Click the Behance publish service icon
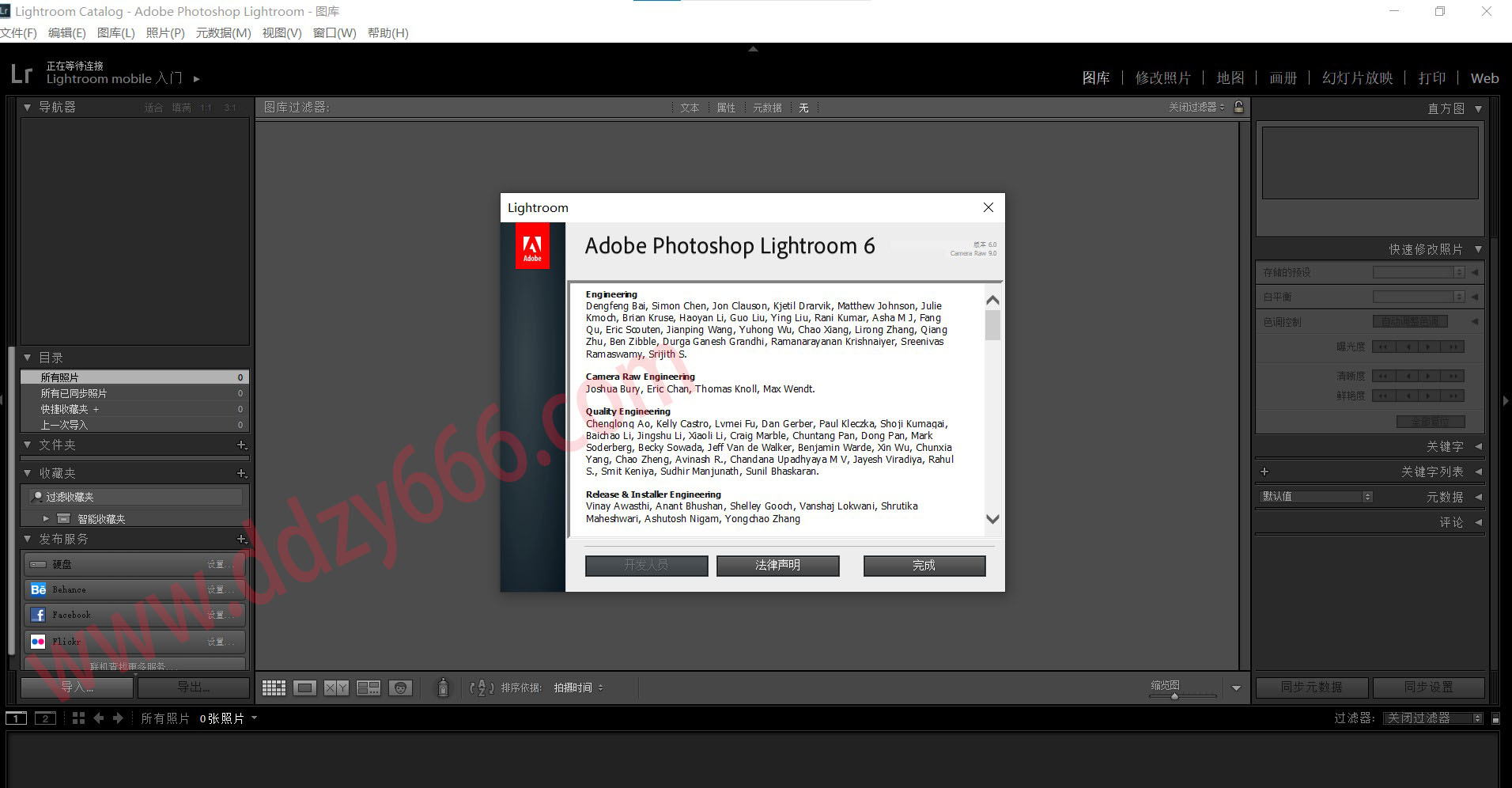This screenshot has height=788, width=1512. (x=38, y=589)
